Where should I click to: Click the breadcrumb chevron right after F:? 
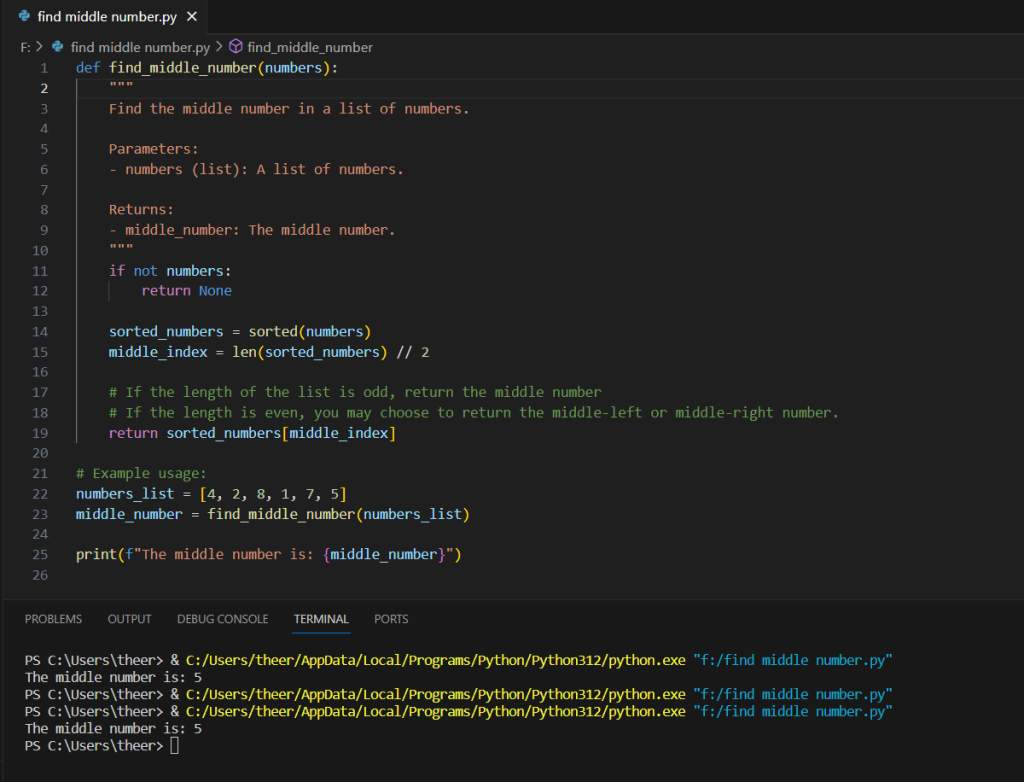click(x=40, y=47)
